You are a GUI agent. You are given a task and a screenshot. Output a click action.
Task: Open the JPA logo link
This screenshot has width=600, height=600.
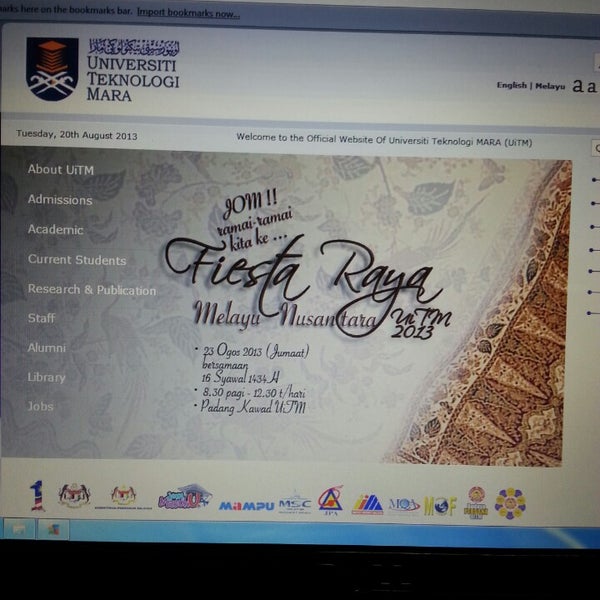(330, 501)
